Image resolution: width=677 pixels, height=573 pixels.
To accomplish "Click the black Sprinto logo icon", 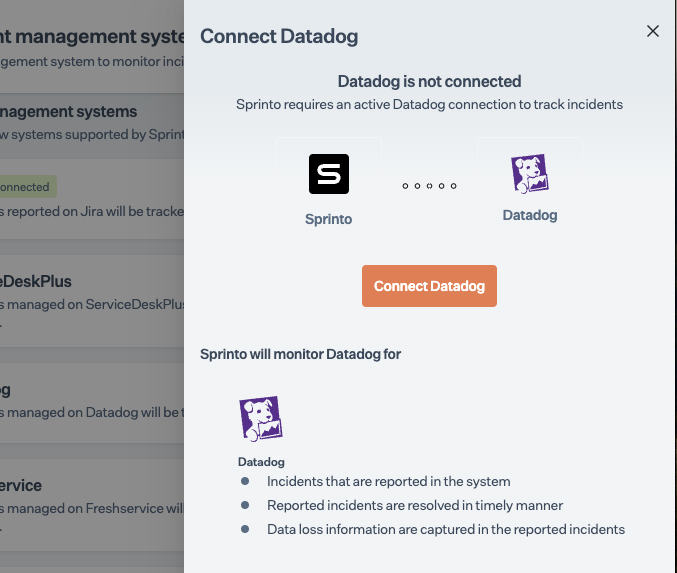I will pos(329,174).
